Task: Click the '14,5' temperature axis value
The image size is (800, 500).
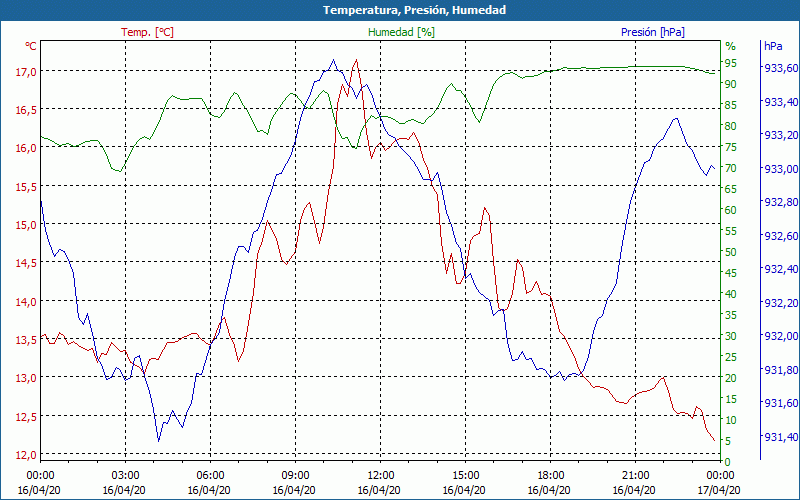Action: click(26, 264)
